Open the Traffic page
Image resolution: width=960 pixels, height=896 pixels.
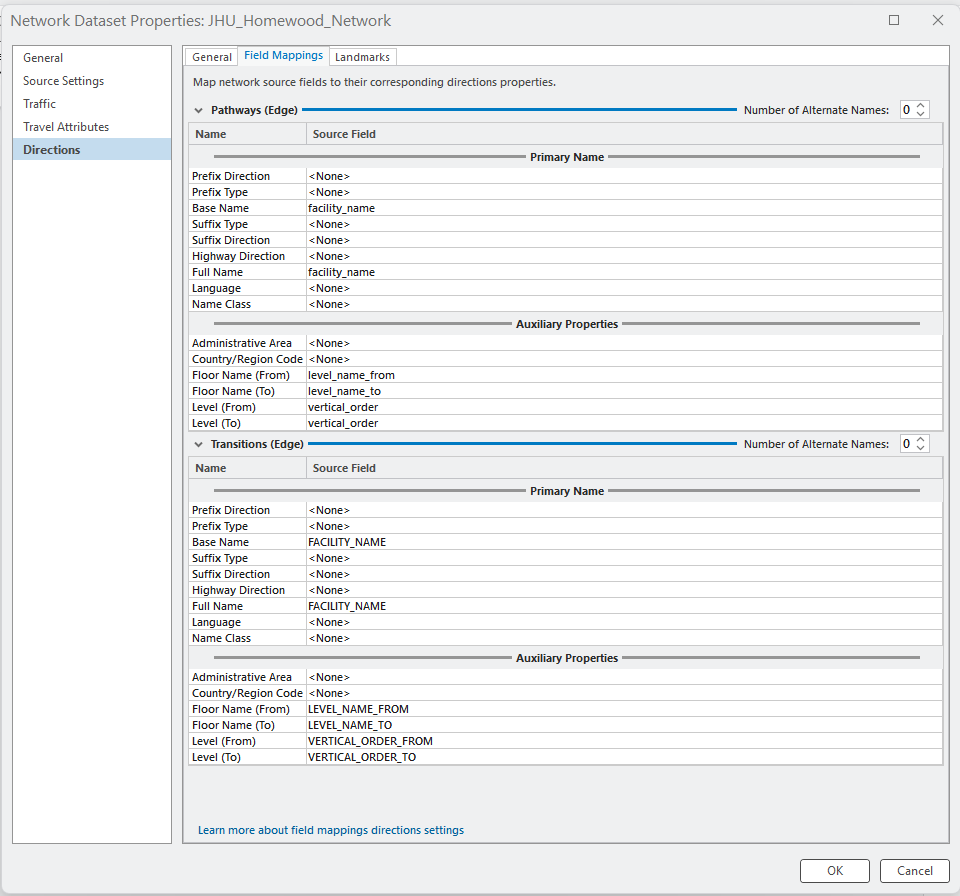click(x=92, y=104)
